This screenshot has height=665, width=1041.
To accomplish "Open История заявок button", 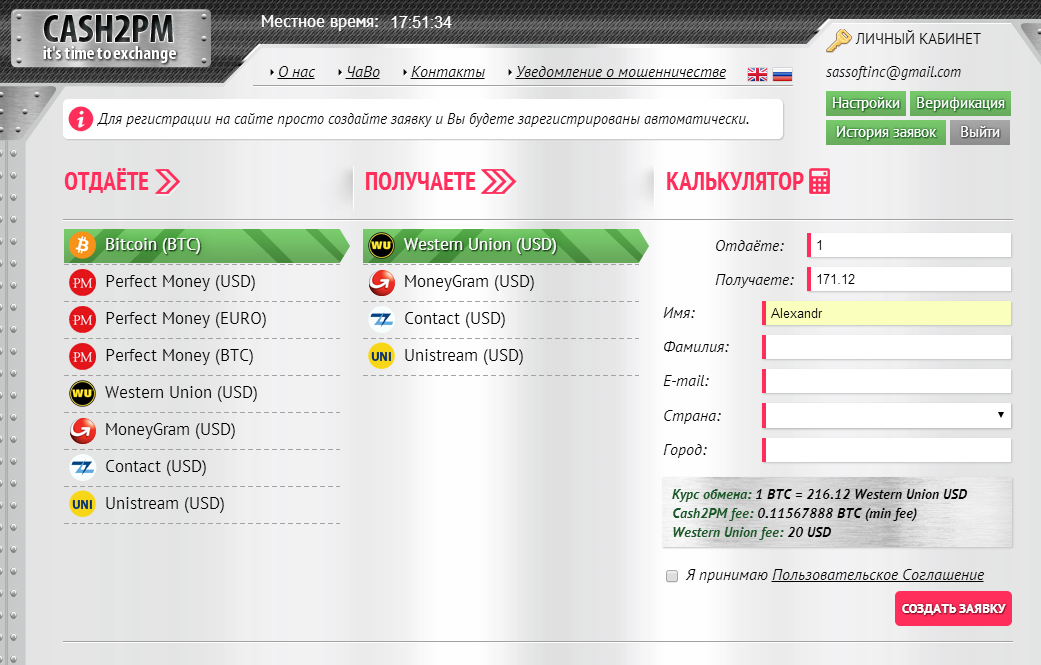I will coord(886,132).
